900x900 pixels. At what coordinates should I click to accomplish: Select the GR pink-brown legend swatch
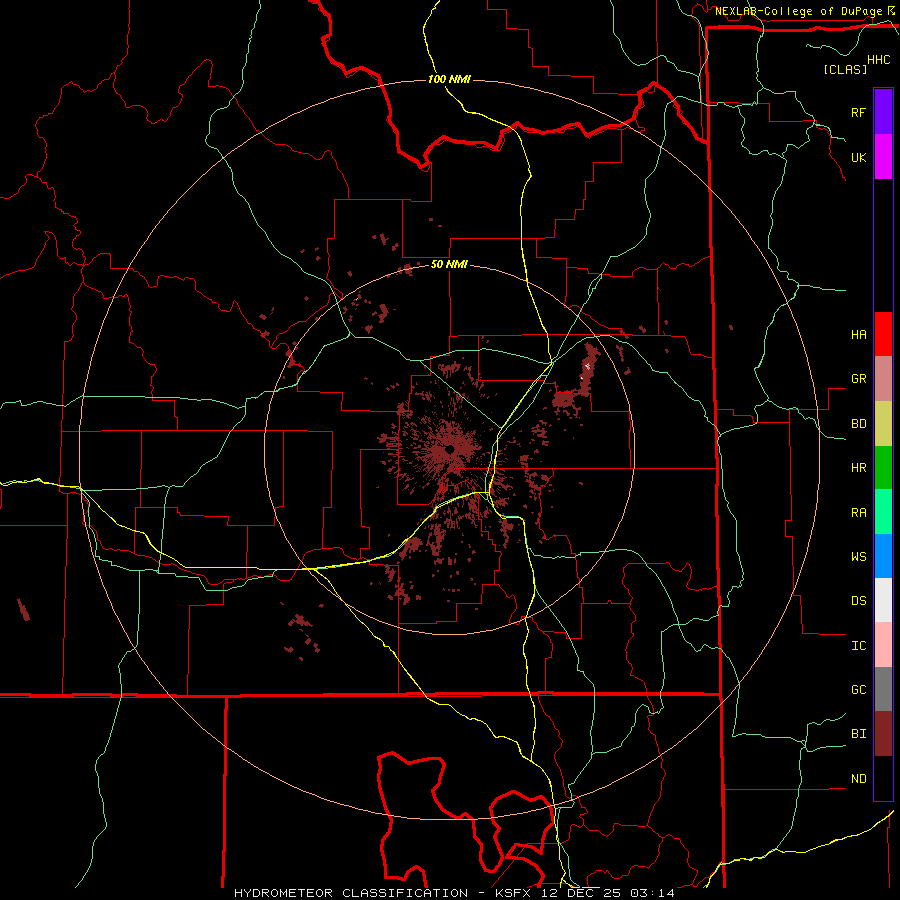click(883, 379)
